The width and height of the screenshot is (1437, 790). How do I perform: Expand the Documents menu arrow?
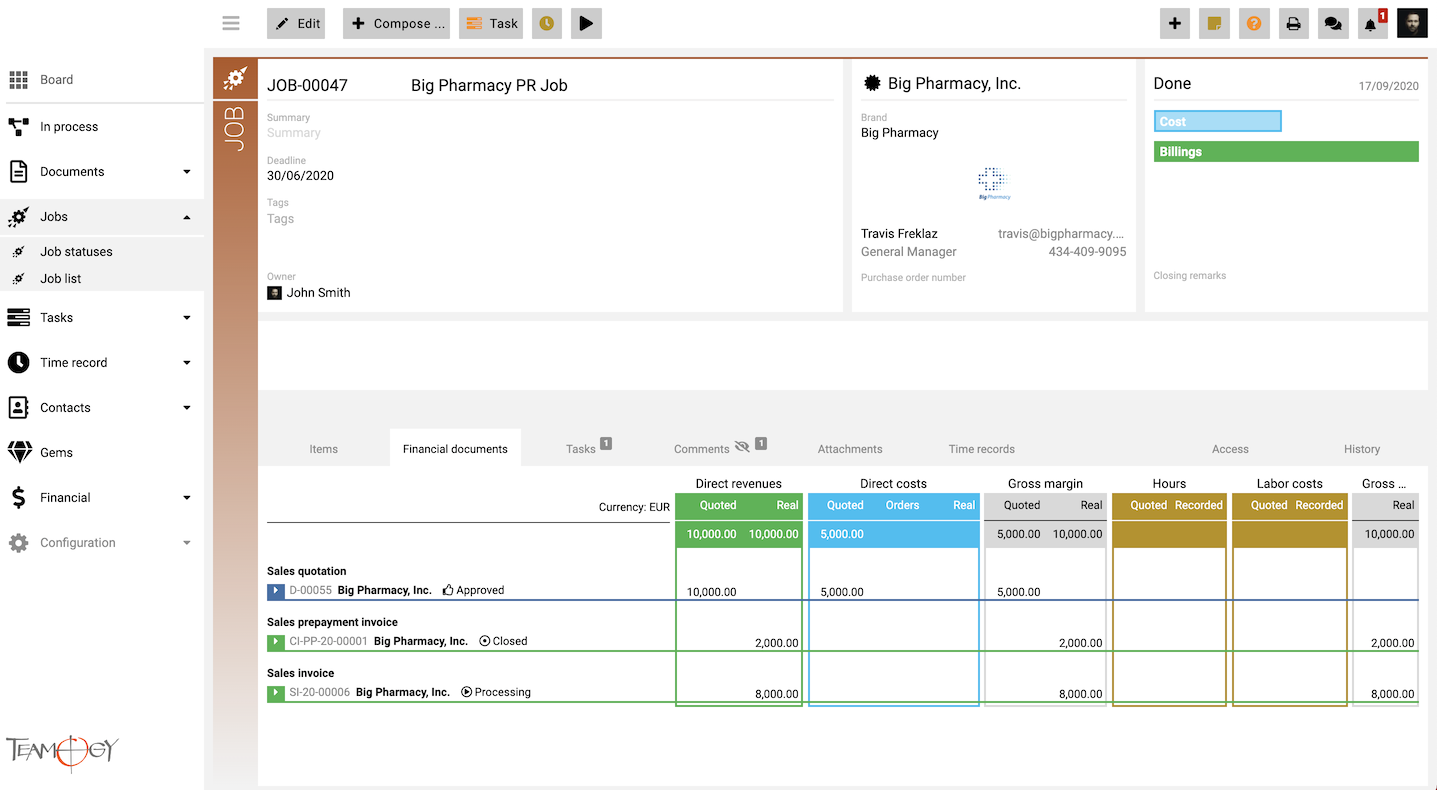point(187,172)
